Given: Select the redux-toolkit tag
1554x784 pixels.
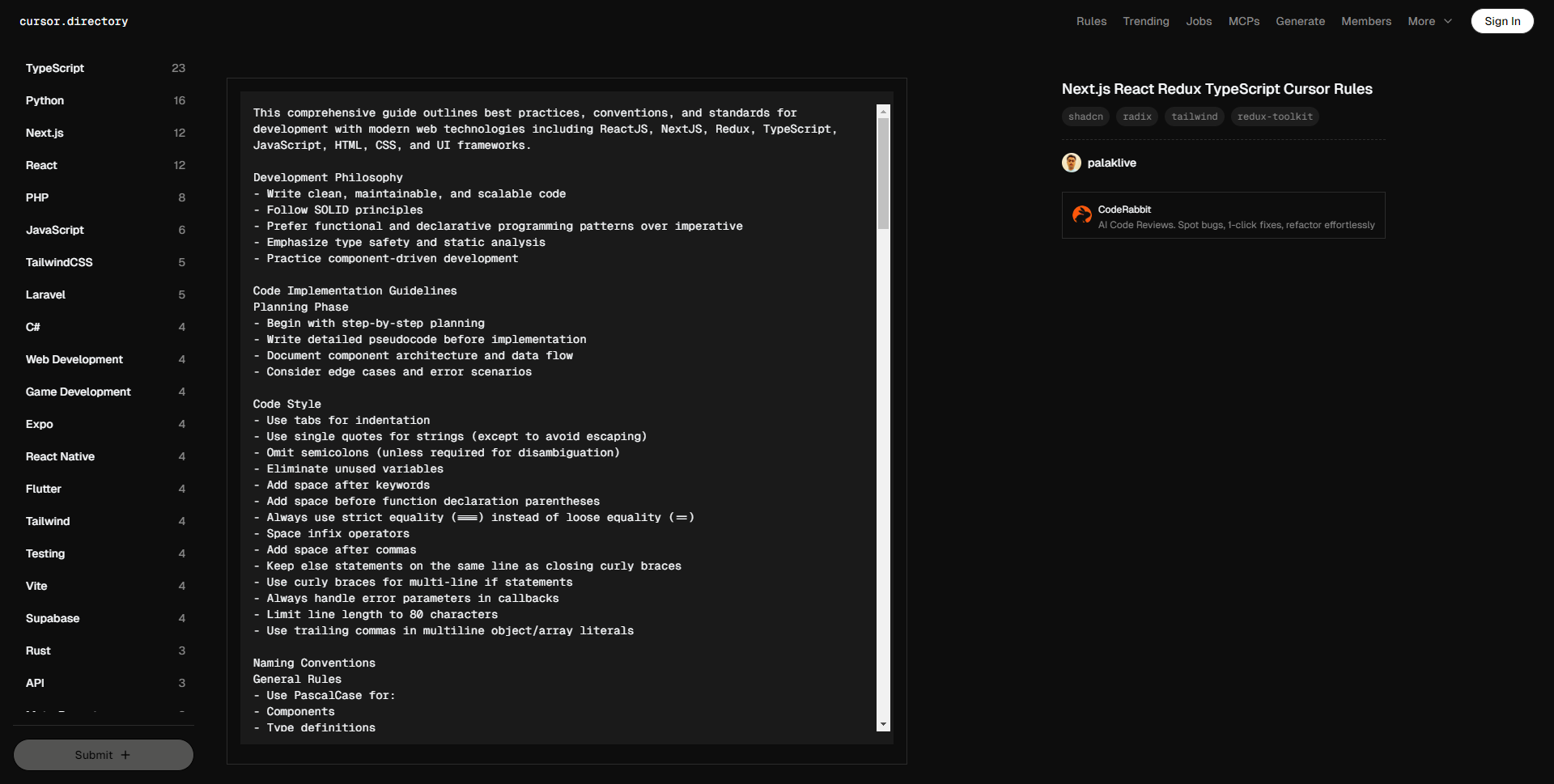Looking at the screenshot, I should [x=1274, y=117].
